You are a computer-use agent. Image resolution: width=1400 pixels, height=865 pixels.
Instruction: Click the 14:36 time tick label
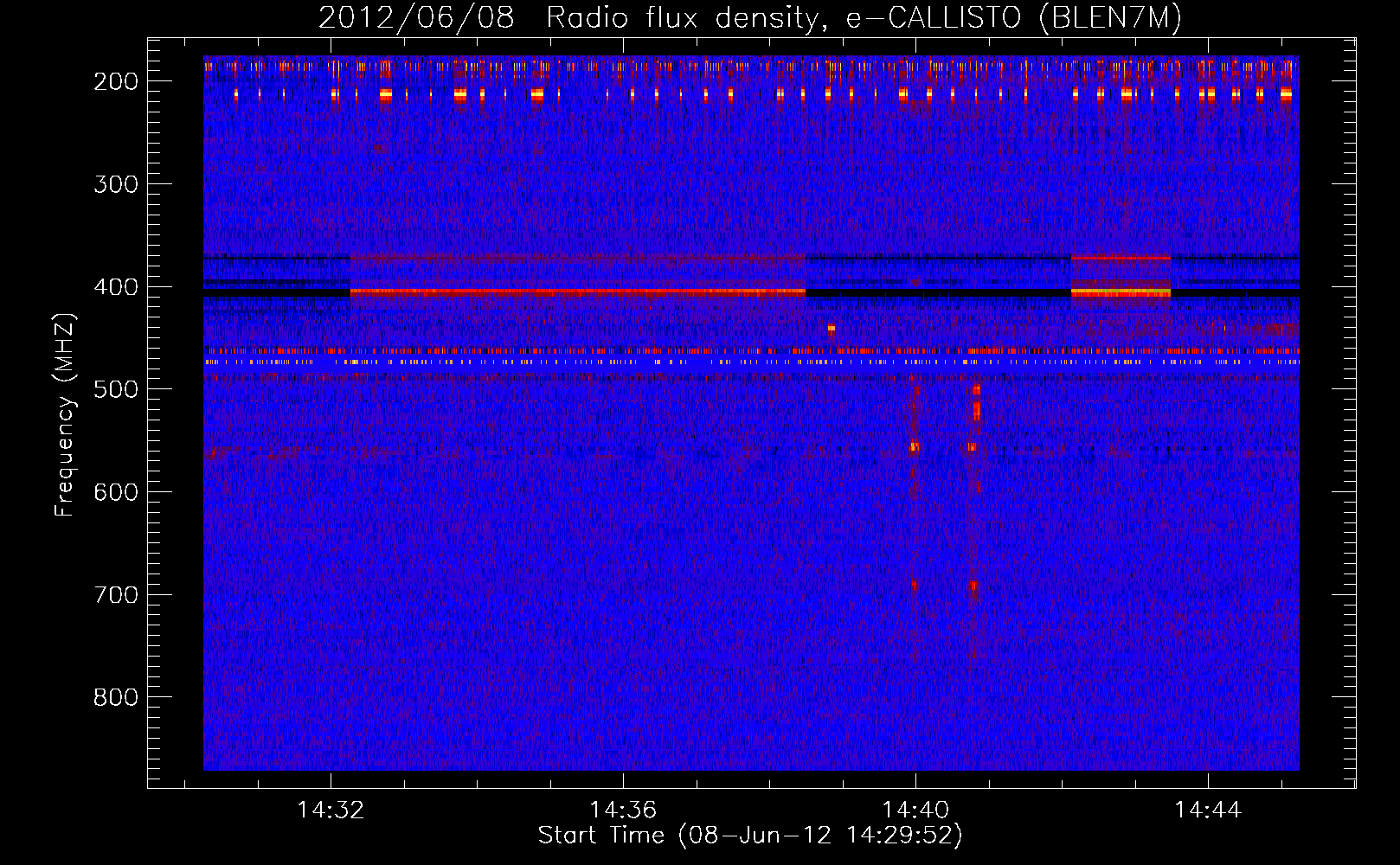[x=623, y=811]
